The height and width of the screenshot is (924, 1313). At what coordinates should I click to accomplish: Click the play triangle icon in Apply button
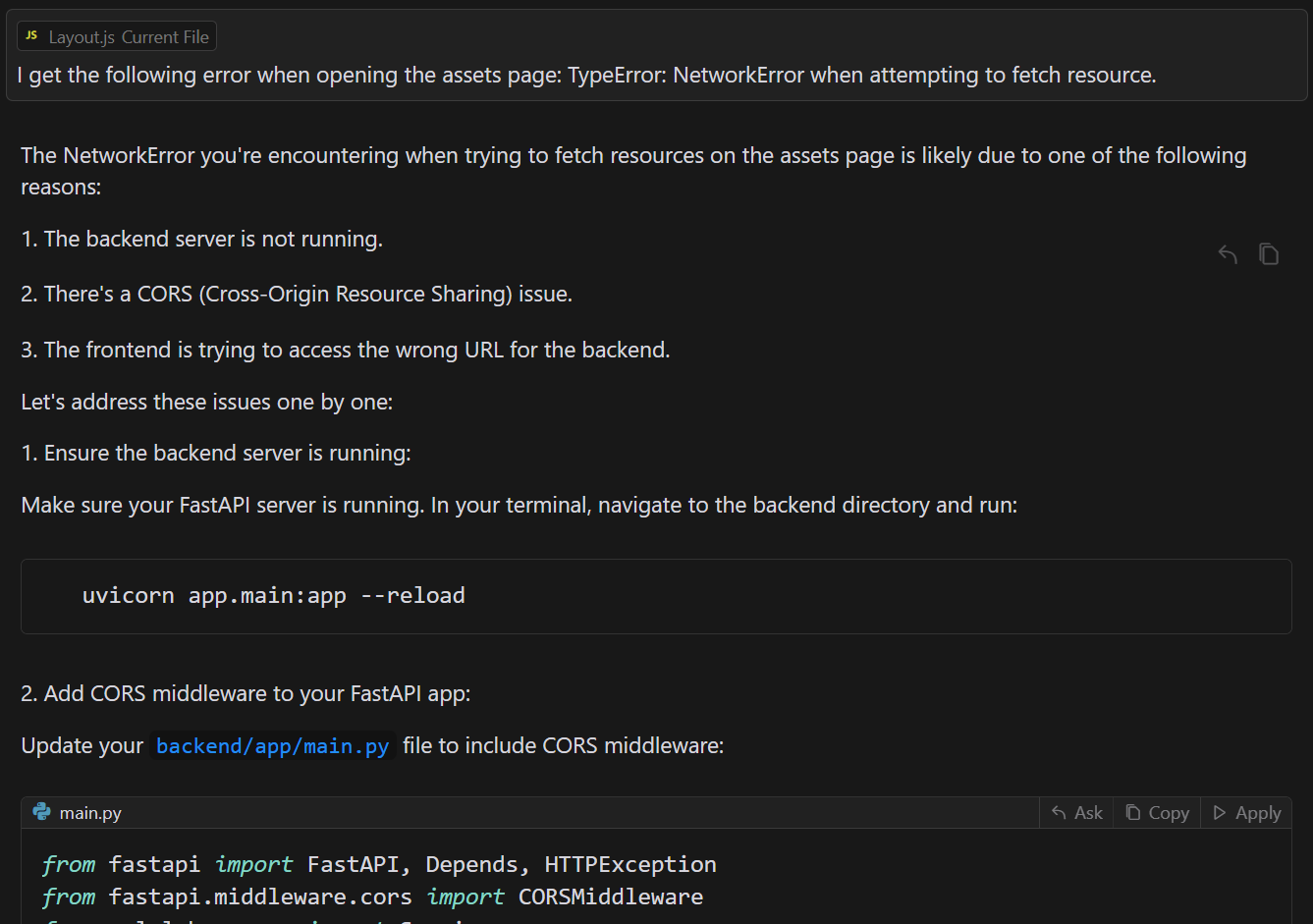point(1220,813)
